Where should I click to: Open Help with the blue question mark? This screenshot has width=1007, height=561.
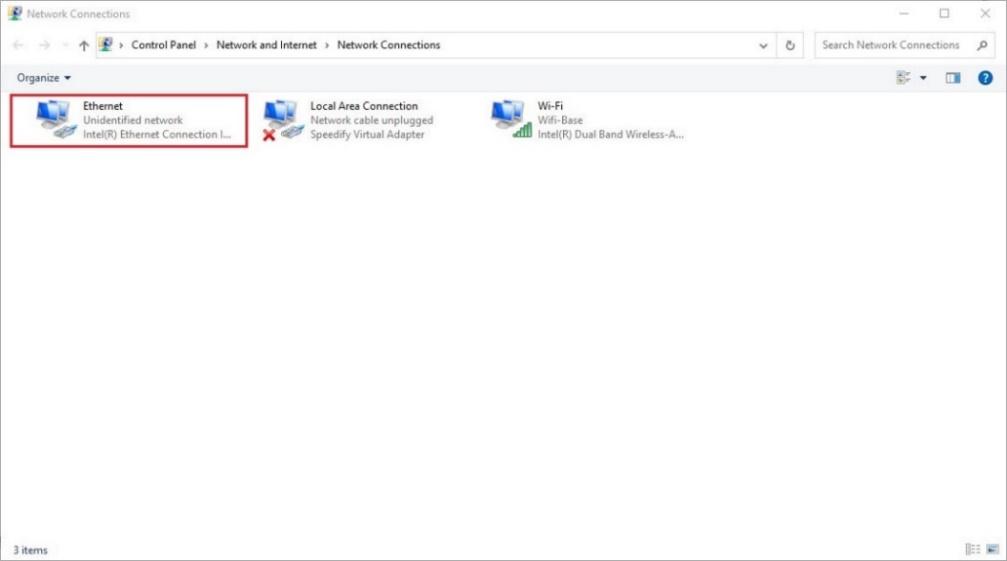click(x=985, y=78)
